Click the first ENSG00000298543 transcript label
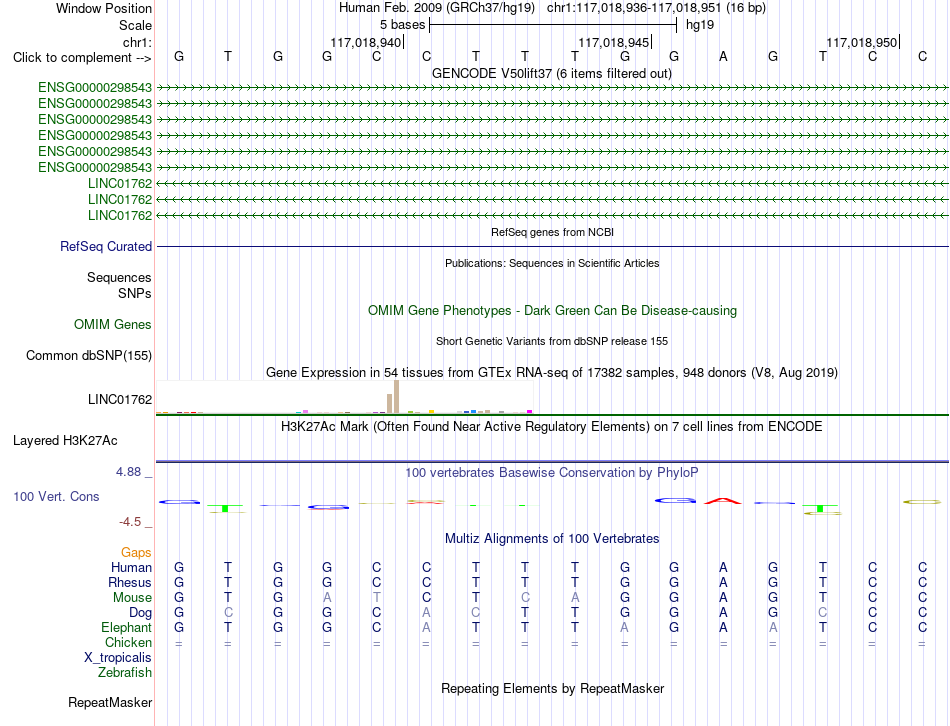The image size is (950, 726). coord(95,87)
